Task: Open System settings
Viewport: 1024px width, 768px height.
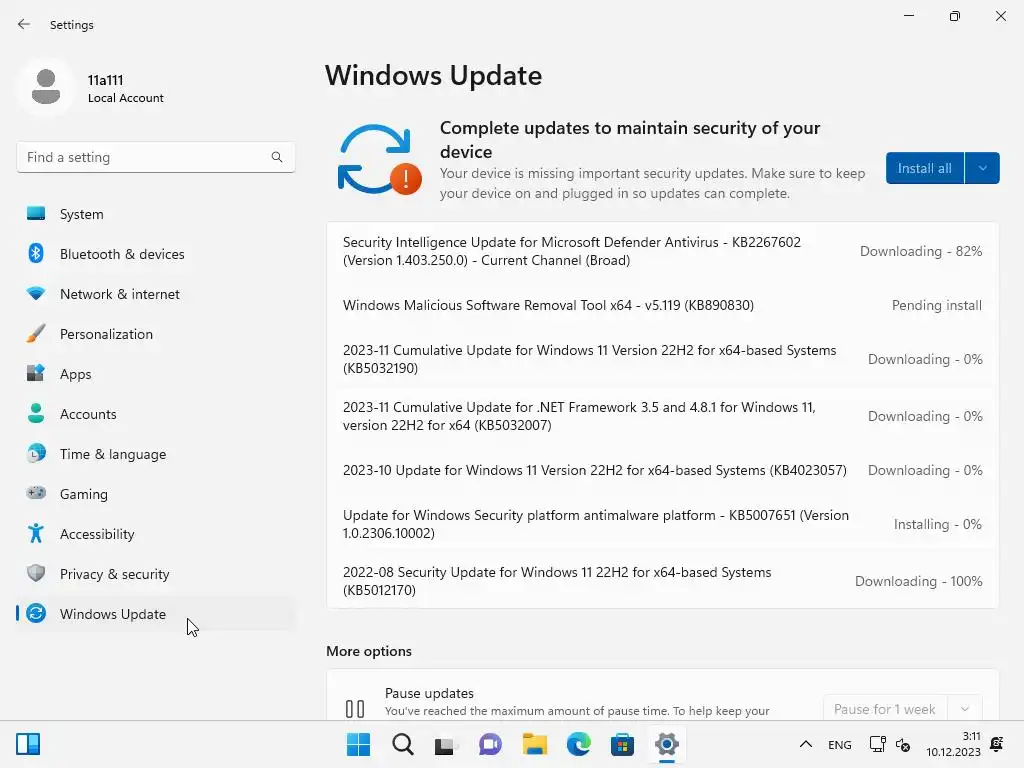Action: pos(155,214)
